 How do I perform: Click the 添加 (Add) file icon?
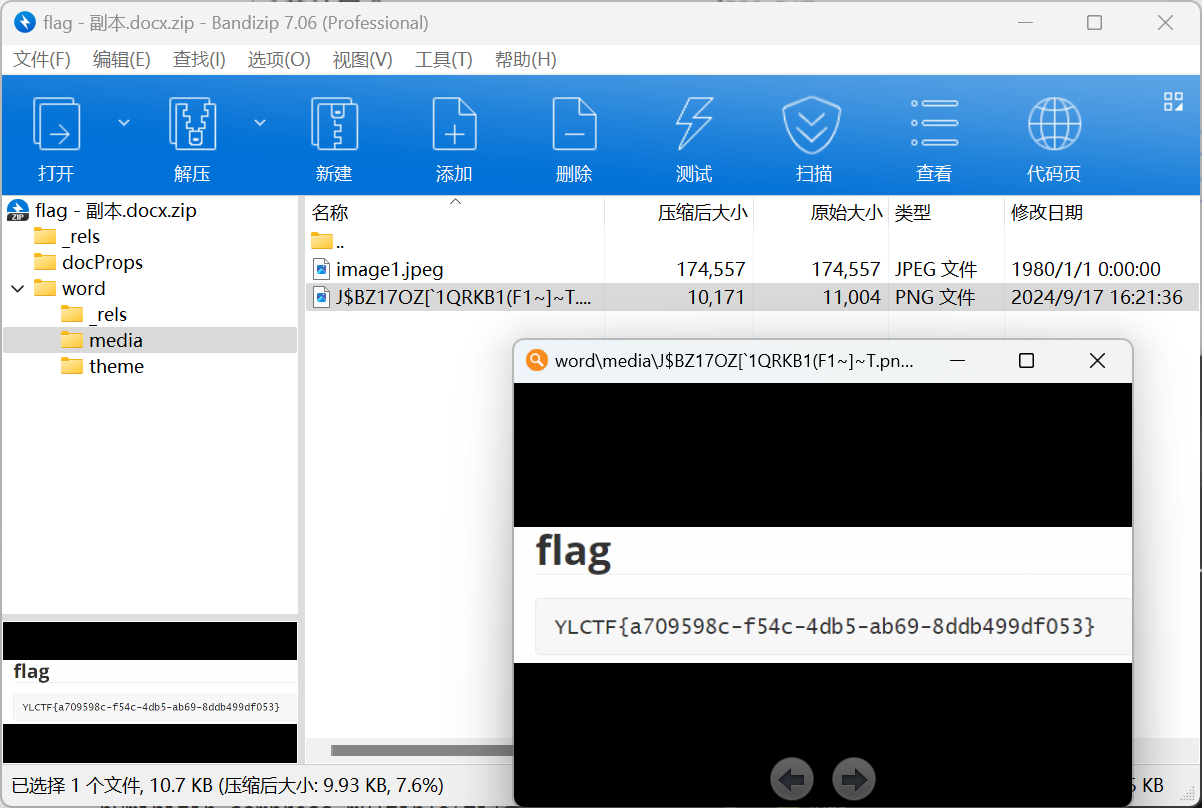click(454, 123)
